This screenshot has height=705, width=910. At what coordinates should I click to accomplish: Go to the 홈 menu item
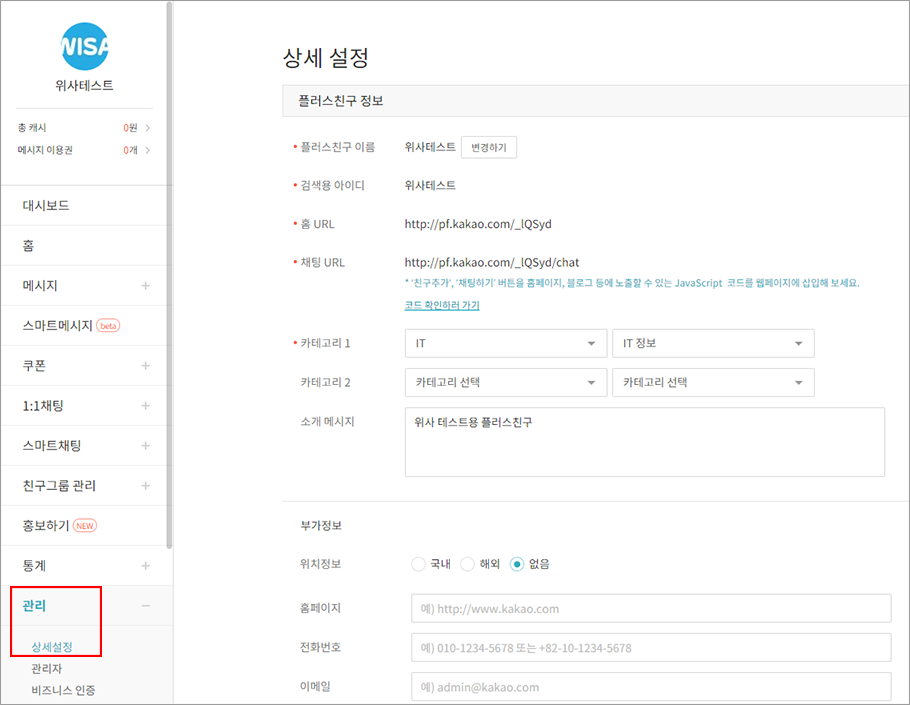pos(85,245)
